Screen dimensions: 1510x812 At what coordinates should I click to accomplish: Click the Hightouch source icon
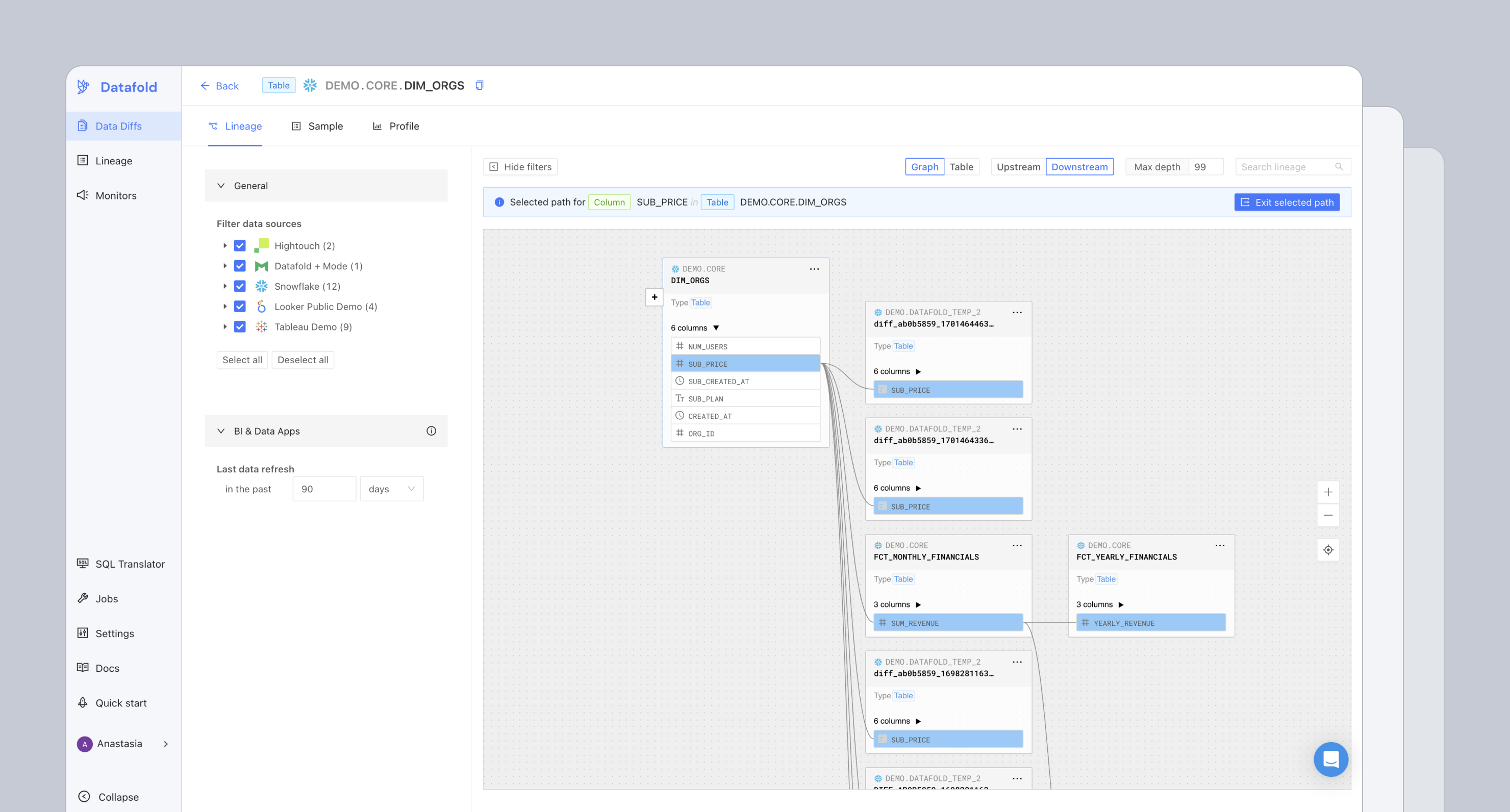[261, 246]
